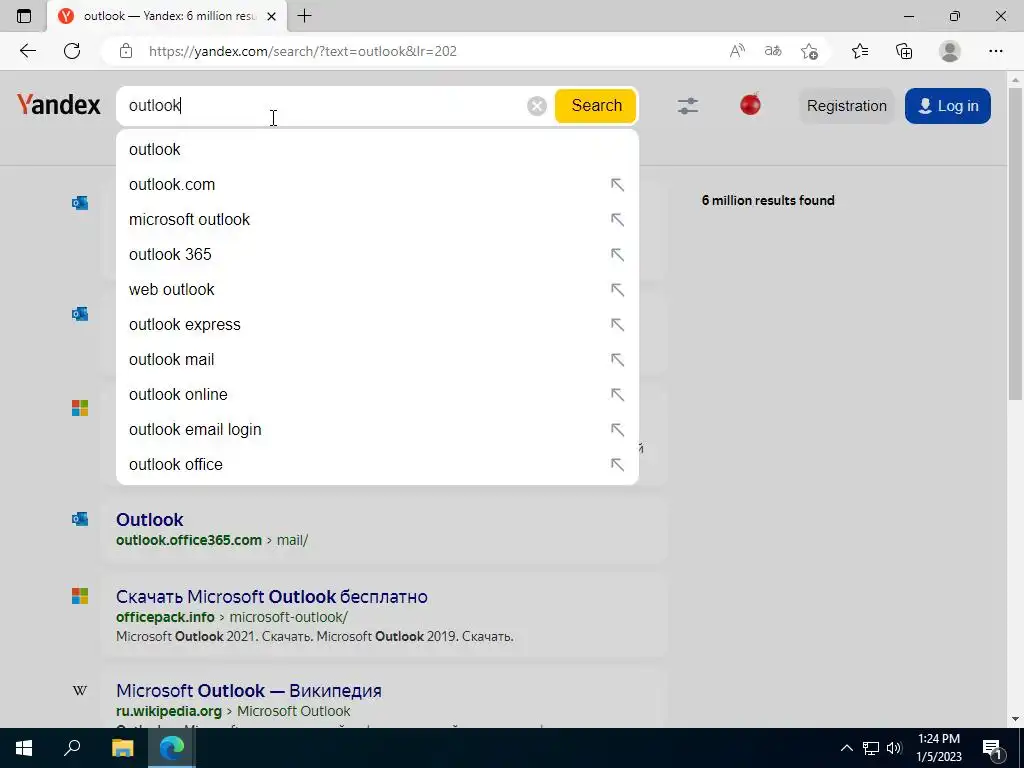Open network tray icon

[871, 748]
